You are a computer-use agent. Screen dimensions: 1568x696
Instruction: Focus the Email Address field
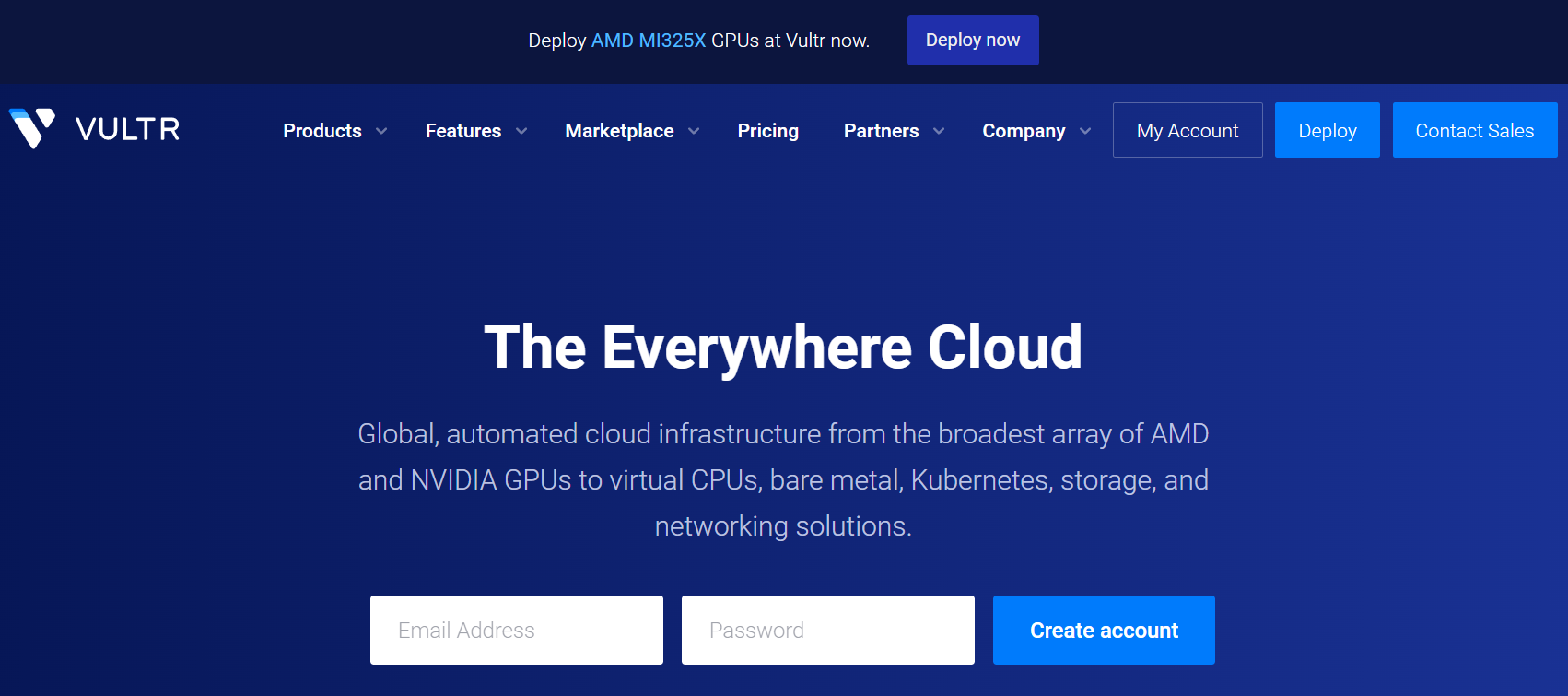point(517,630)
